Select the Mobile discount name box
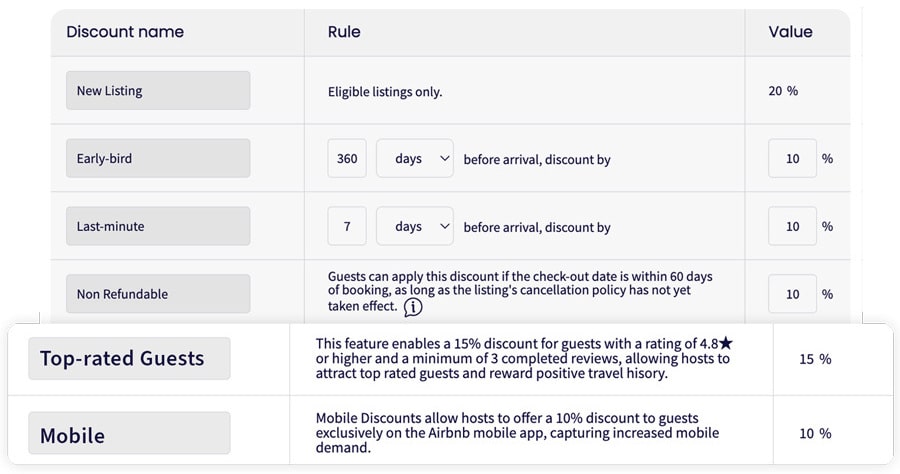The image size is (900, 474). coord(129,433)
